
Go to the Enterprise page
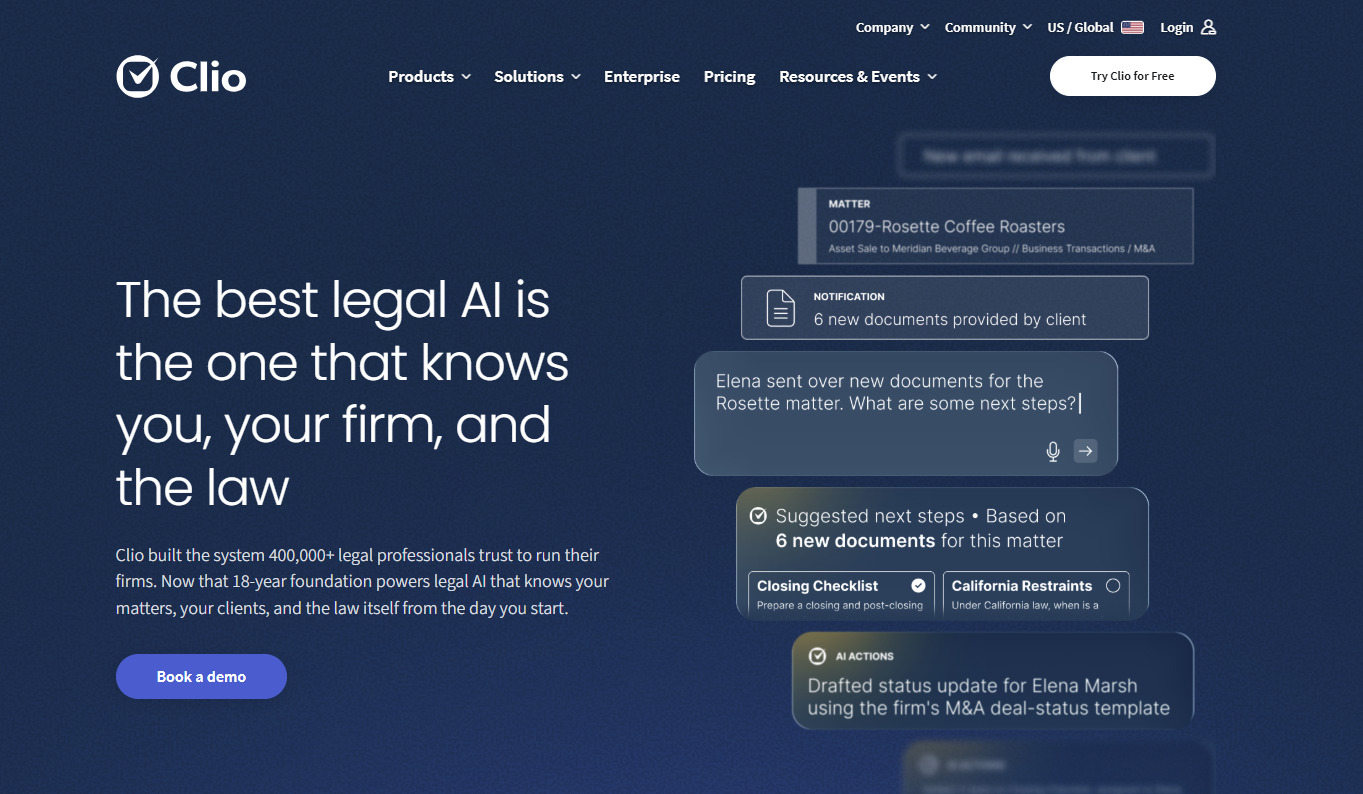(642, 77)
